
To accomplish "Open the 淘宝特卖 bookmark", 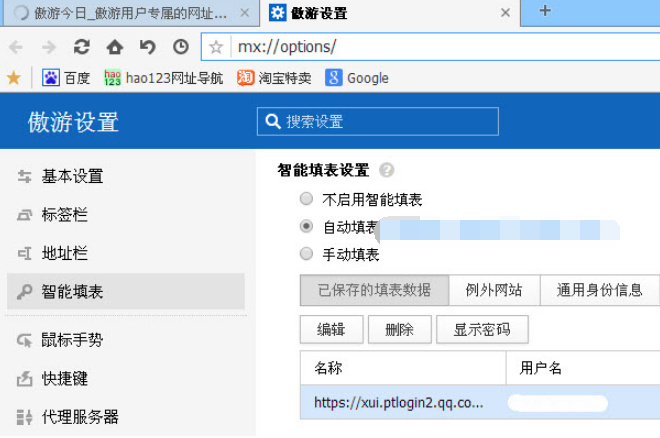I will pos(274,78).
